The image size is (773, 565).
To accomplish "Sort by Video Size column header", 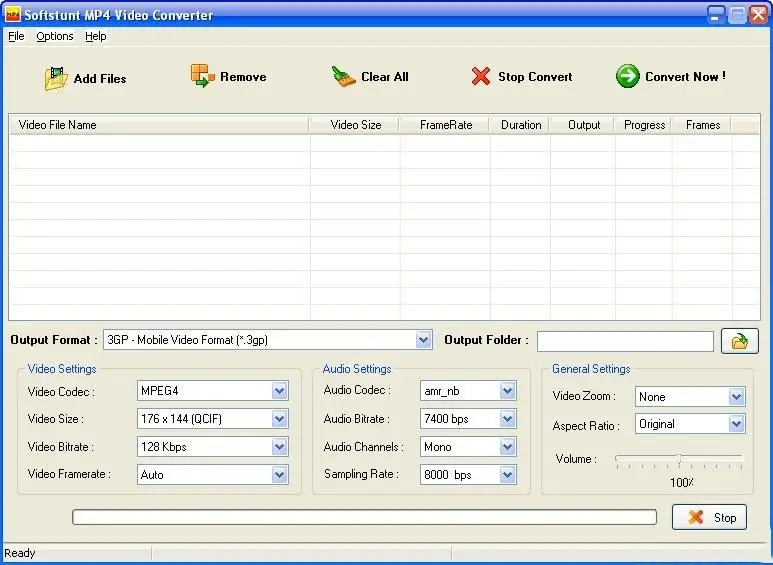I will click(x=354, y=125).
